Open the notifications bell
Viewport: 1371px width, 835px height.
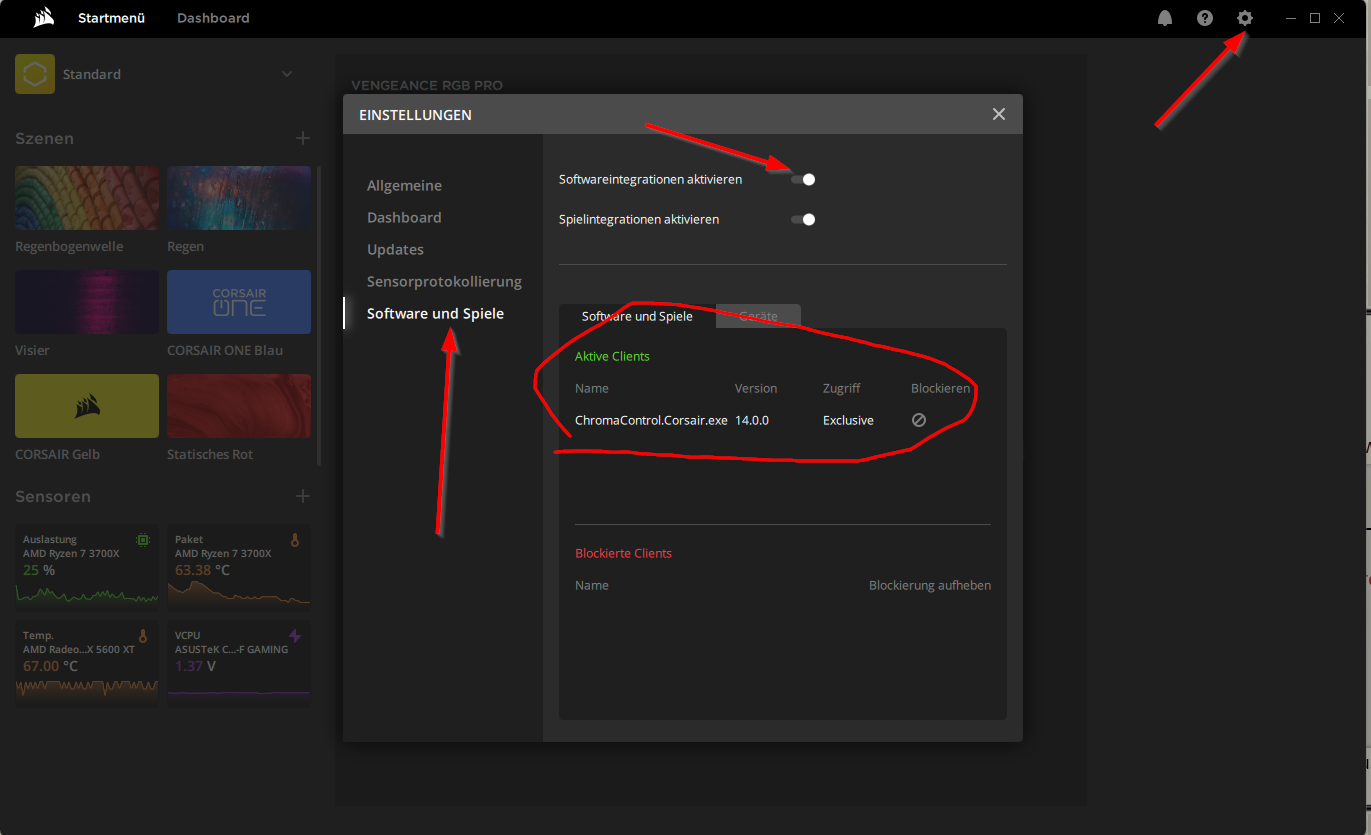coord(1165,18)
